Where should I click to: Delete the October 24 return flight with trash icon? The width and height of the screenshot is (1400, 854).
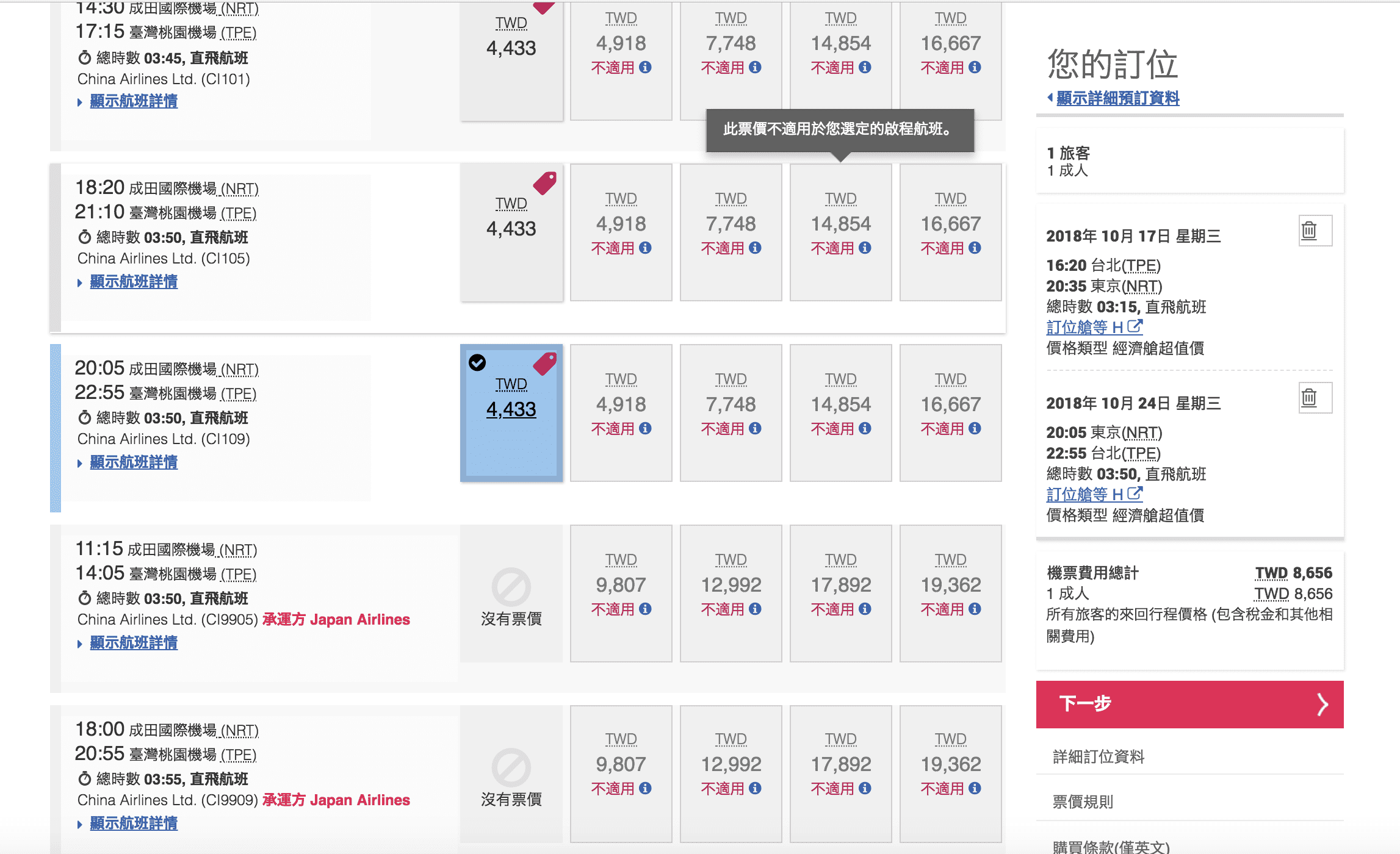pyautogui.click(x=1315, y=398)
